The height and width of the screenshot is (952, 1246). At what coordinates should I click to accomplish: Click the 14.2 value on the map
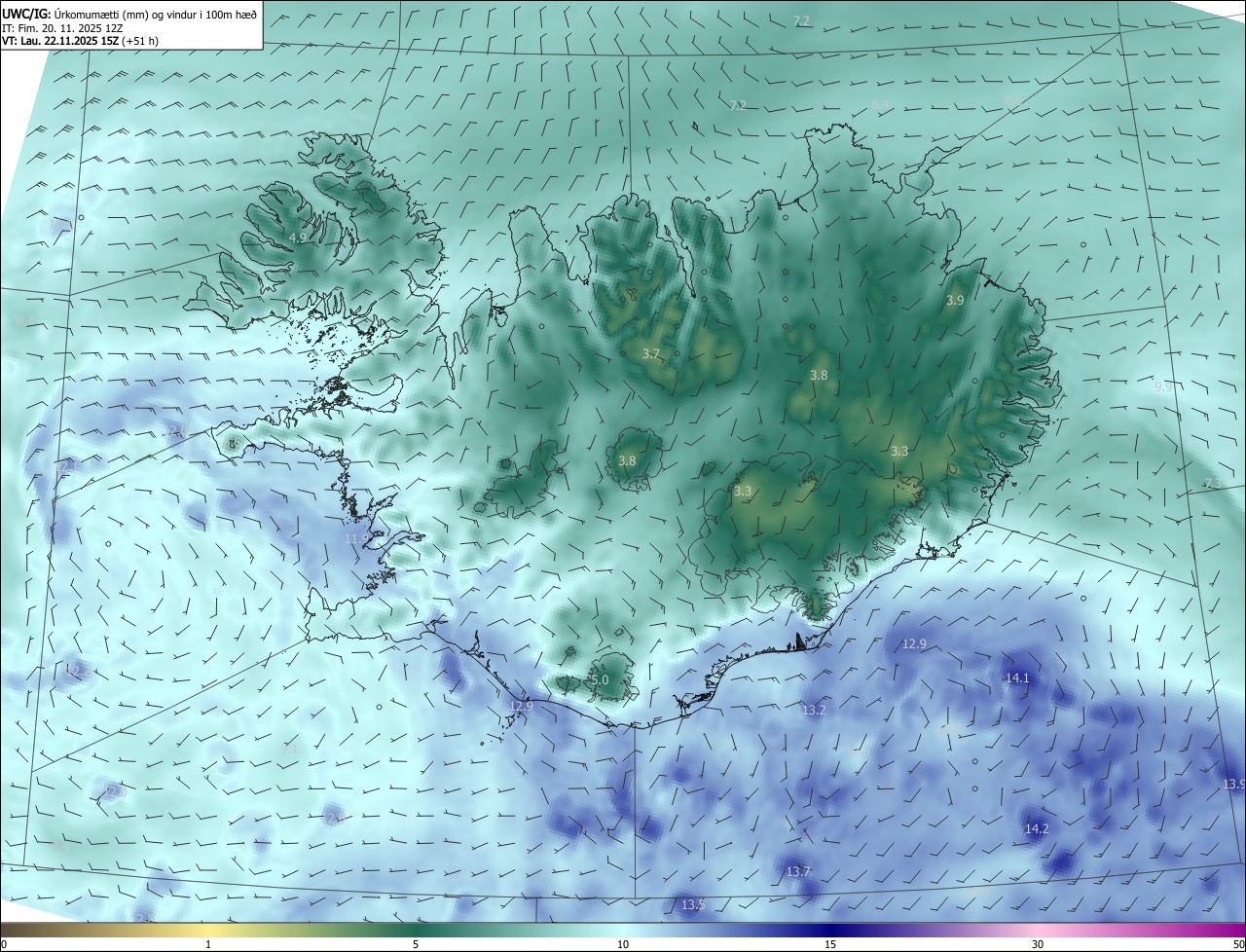tap(1038, 828)
